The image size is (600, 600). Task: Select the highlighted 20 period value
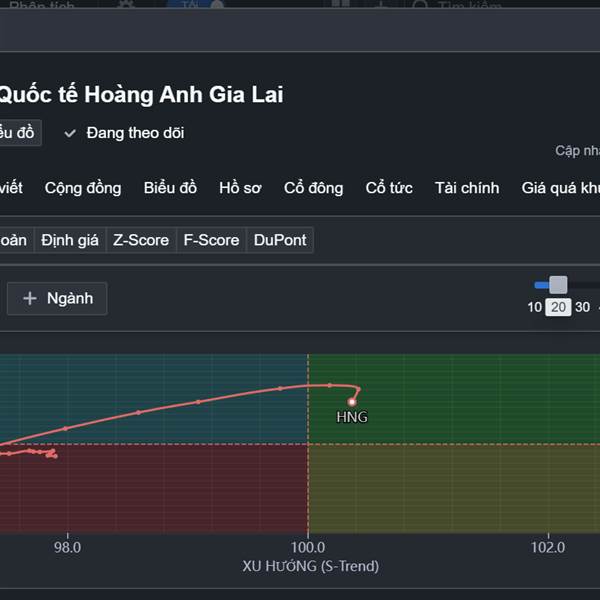pos(558,307)
